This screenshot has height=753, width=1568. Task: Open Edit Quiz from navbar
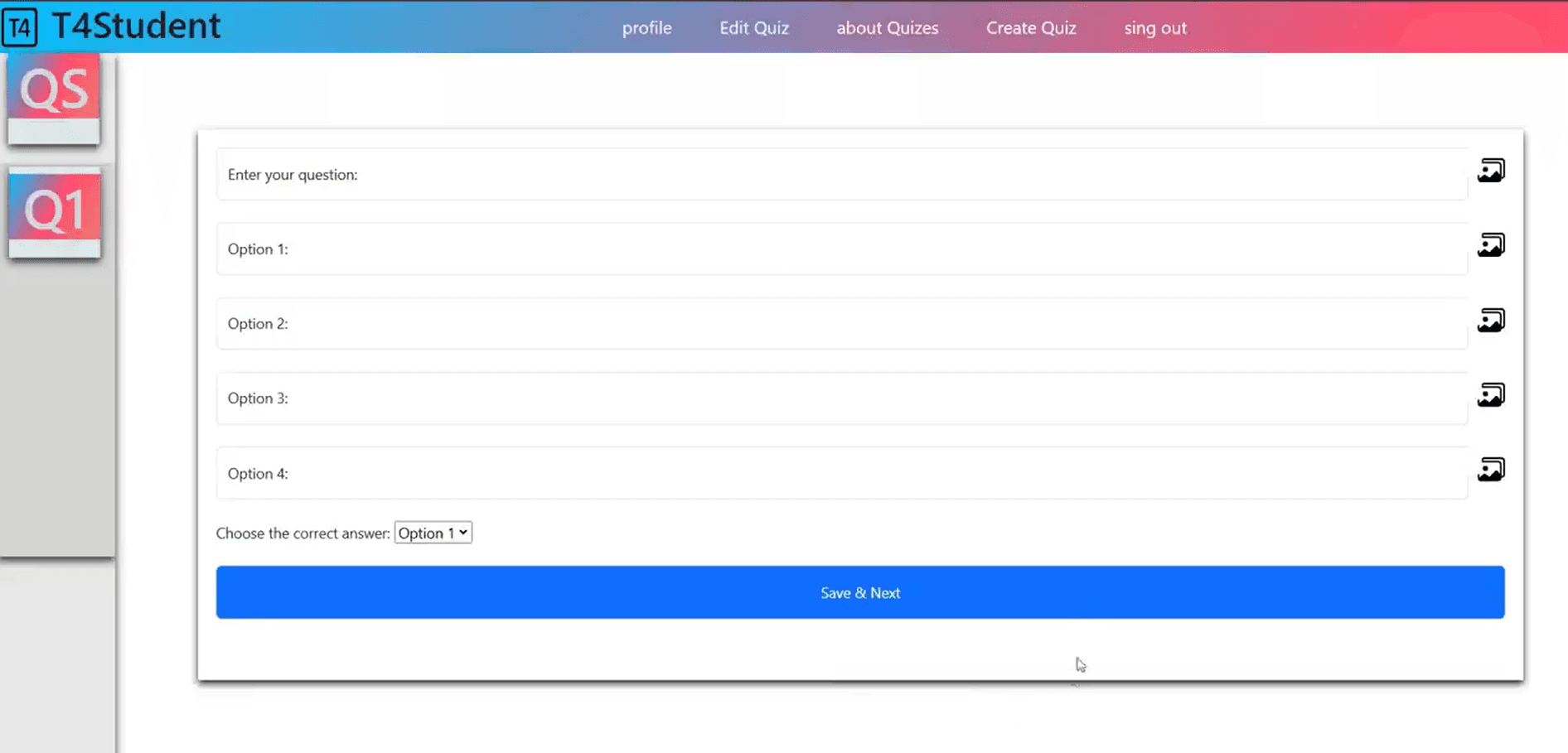(x=754, y=27)
